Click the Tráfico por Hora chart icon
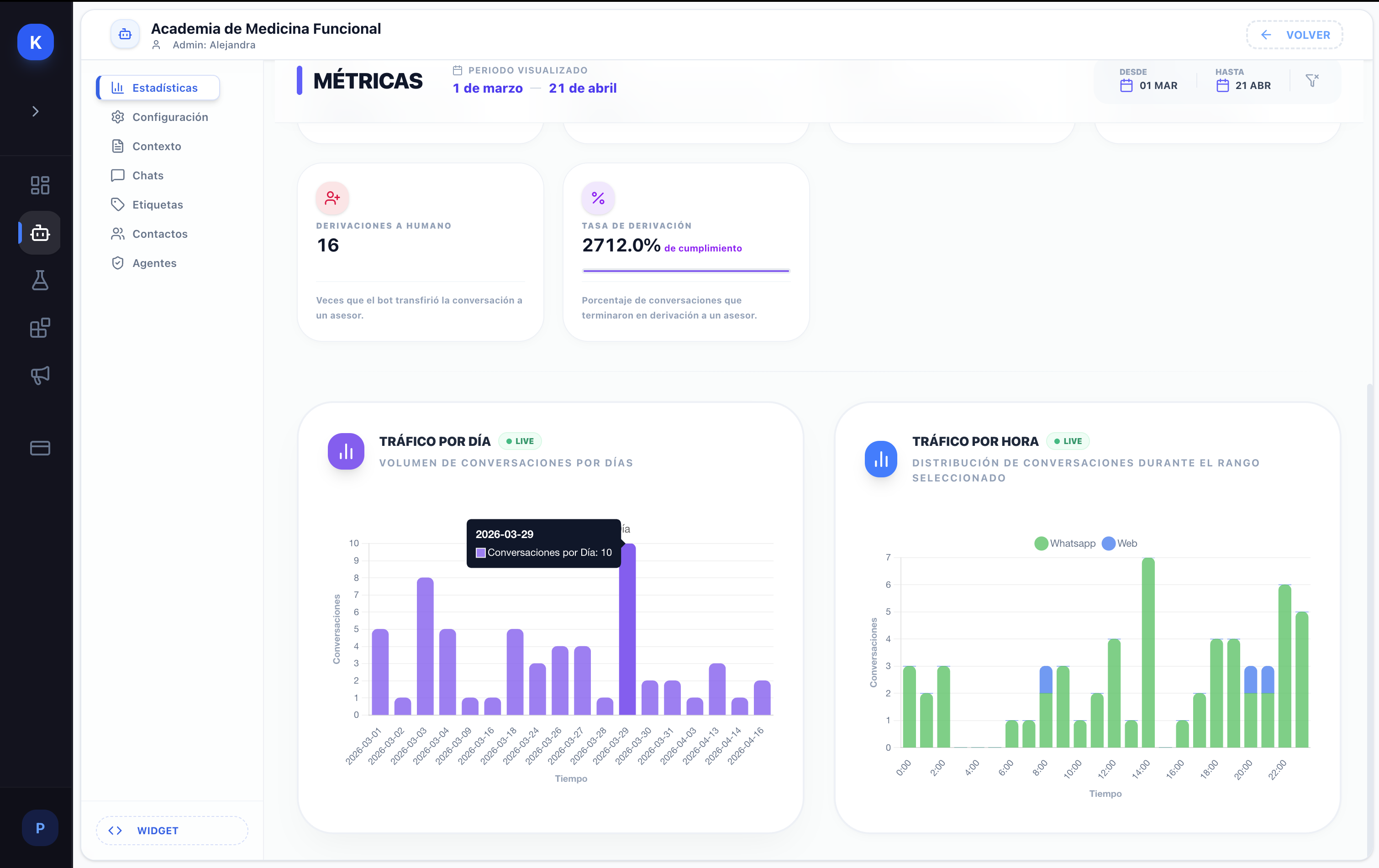 click(x=881, y=459)
